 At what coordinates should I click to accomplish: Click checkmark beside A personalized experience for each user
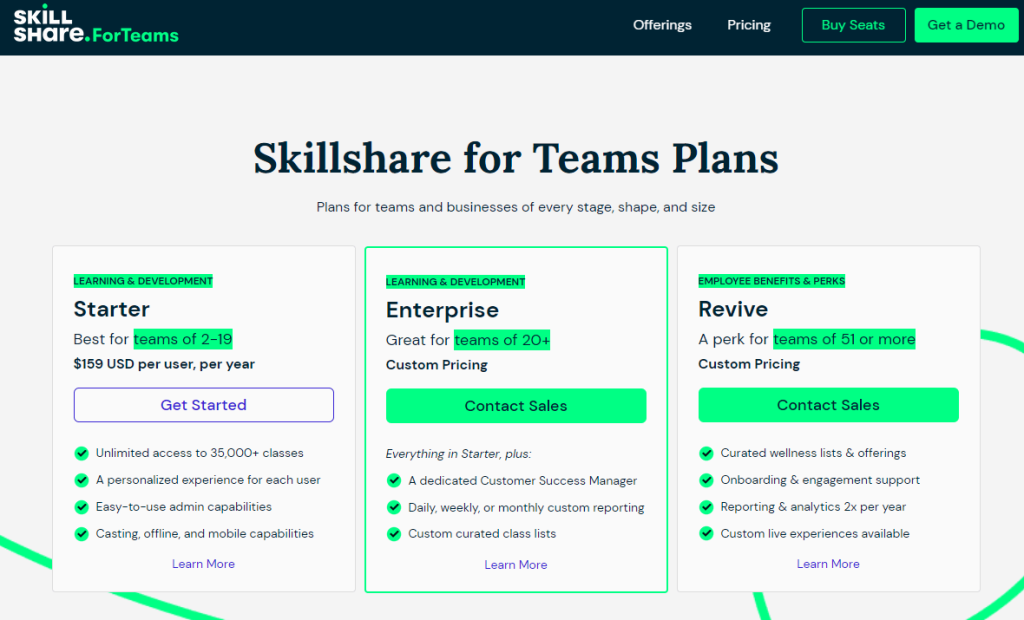82,480
